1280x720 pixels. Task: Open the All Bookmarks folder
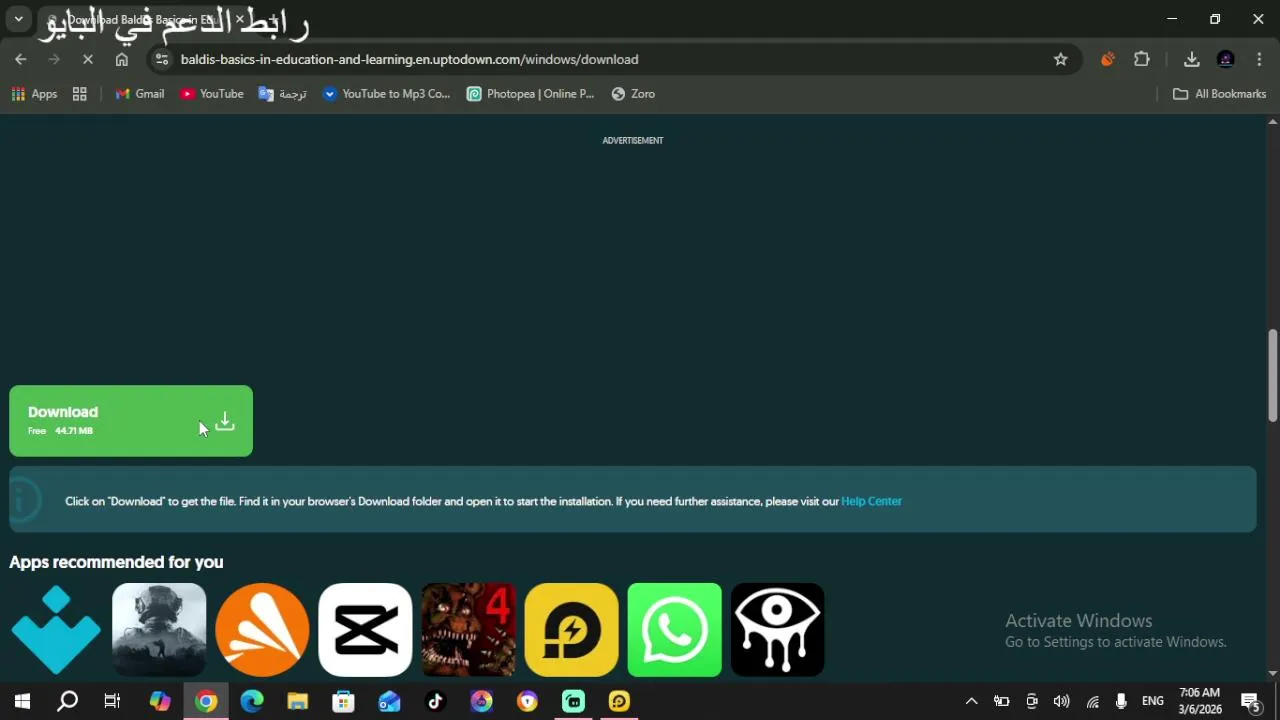pyautogui.click(x=1219, y=94)
